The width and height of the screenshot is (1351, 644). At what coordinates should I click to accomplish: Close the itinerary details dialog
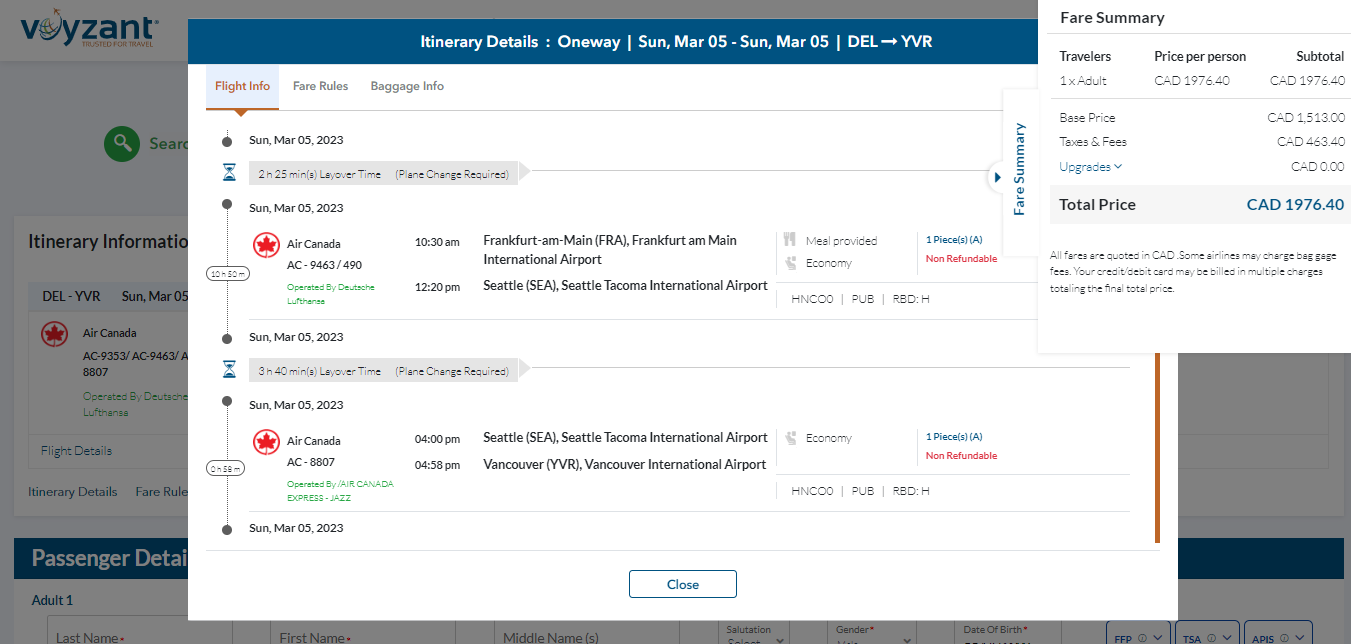tap(682, 584)
